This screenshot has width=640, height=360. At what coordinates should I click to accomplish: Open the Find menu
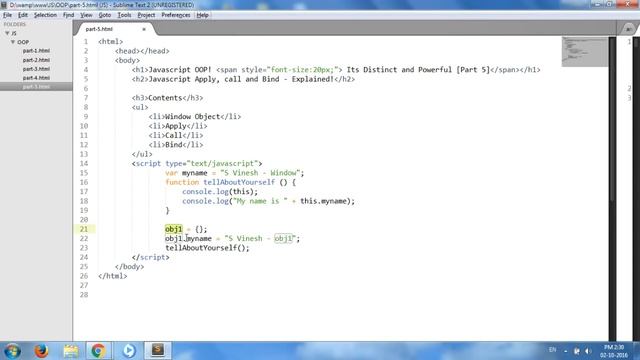tap(69, 15)
